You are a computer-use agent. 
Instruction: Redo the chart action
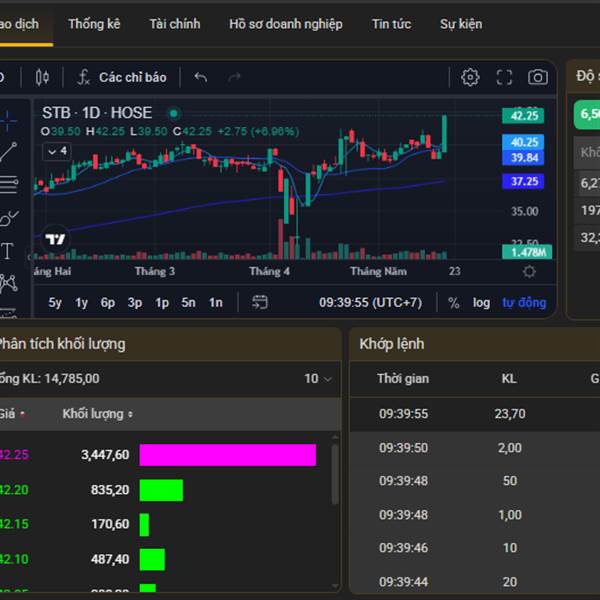click(x=234, y=77)
